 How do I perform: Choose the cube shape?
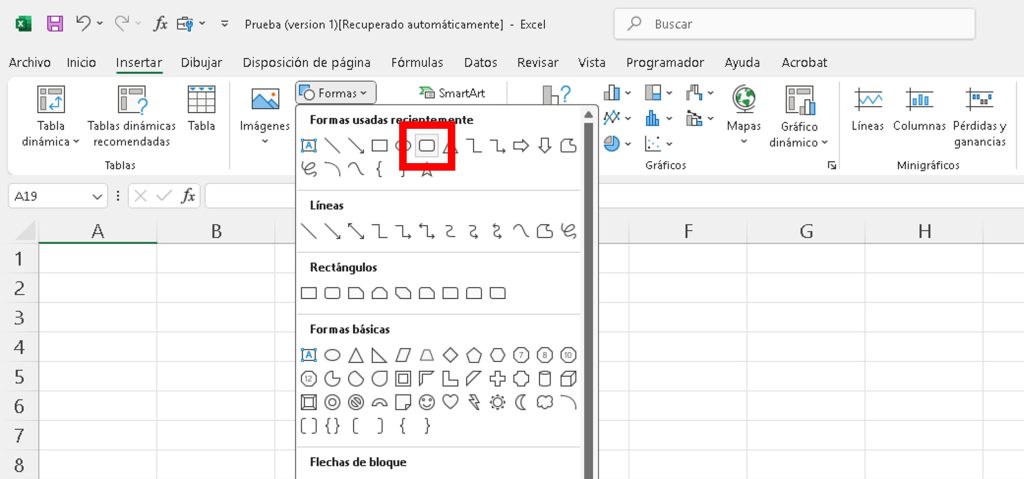click(x=569, y=378)
